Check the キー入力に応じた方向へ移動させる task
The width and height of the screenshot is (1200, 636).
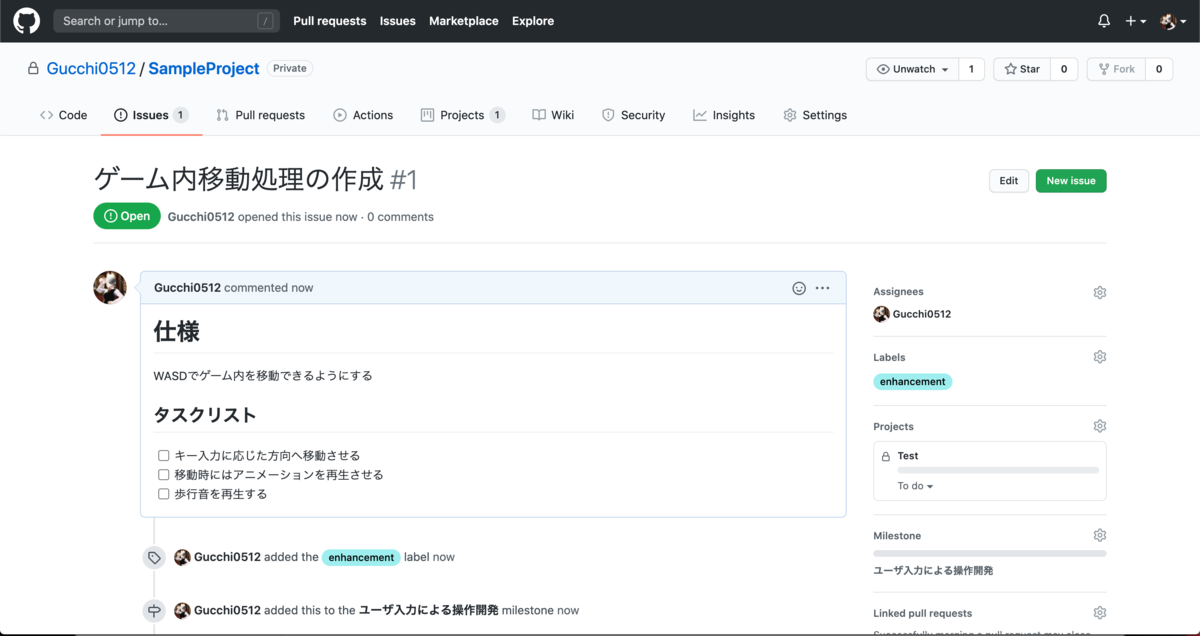pyautogui.click(x=163, y=455)
